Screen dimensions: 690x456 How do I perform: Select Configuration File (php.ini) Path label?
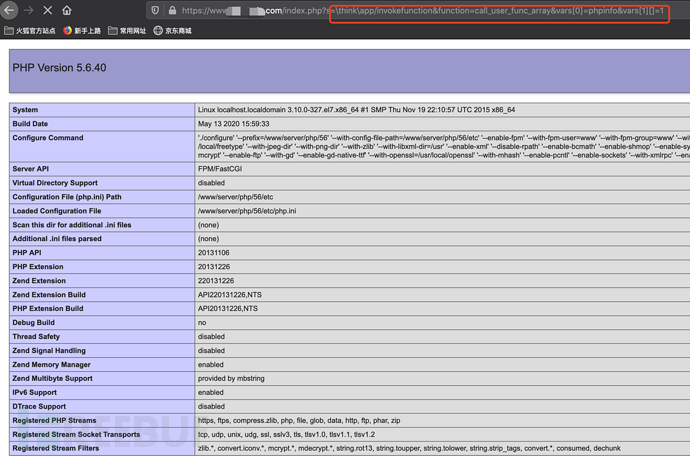(67, 197)
